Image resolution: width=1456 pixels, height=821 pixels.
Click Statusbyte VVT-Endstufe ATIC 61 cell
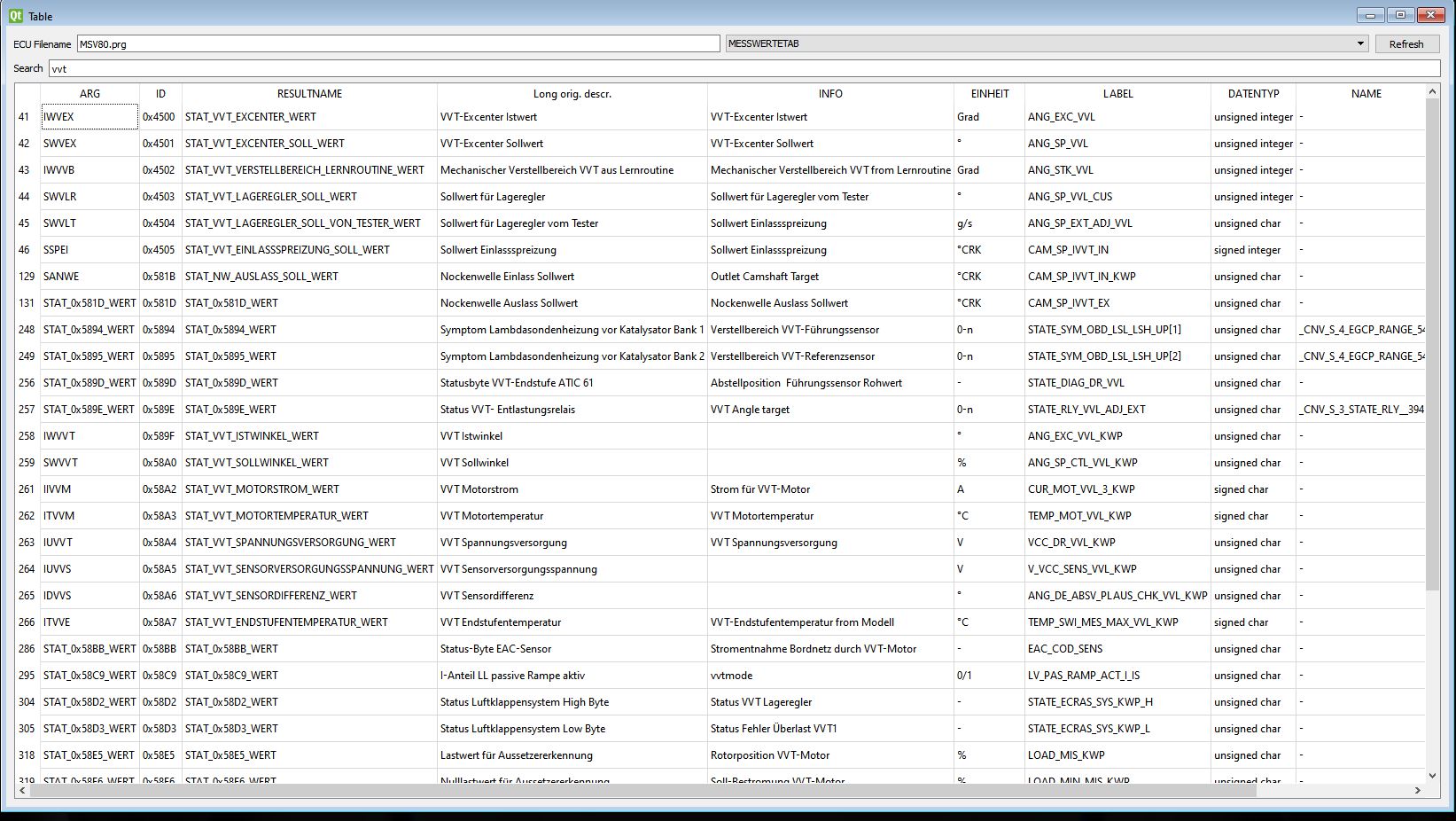[572, 383]
